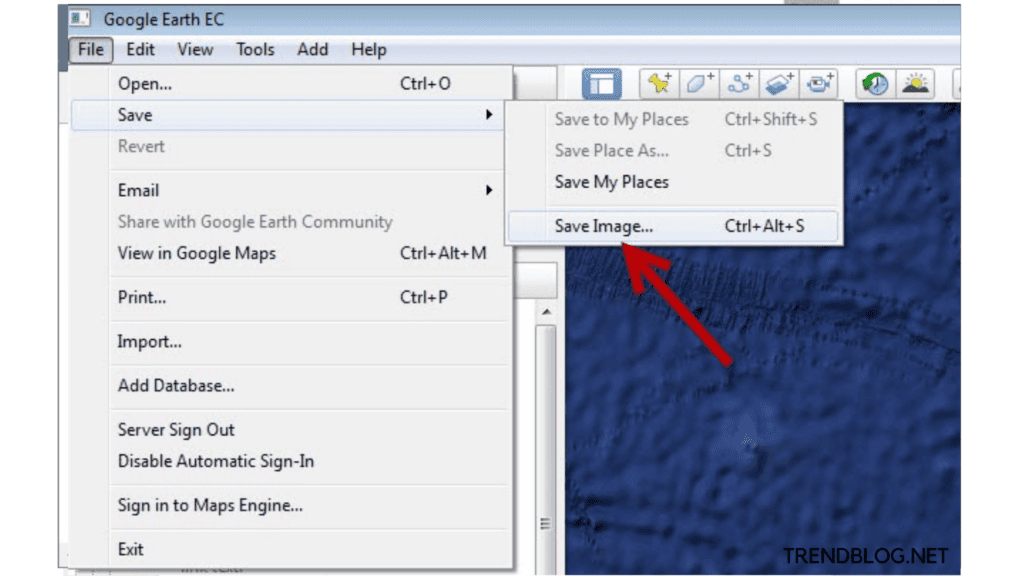
Task: Expand the Save submenu arrow
Action: (488, 115)
